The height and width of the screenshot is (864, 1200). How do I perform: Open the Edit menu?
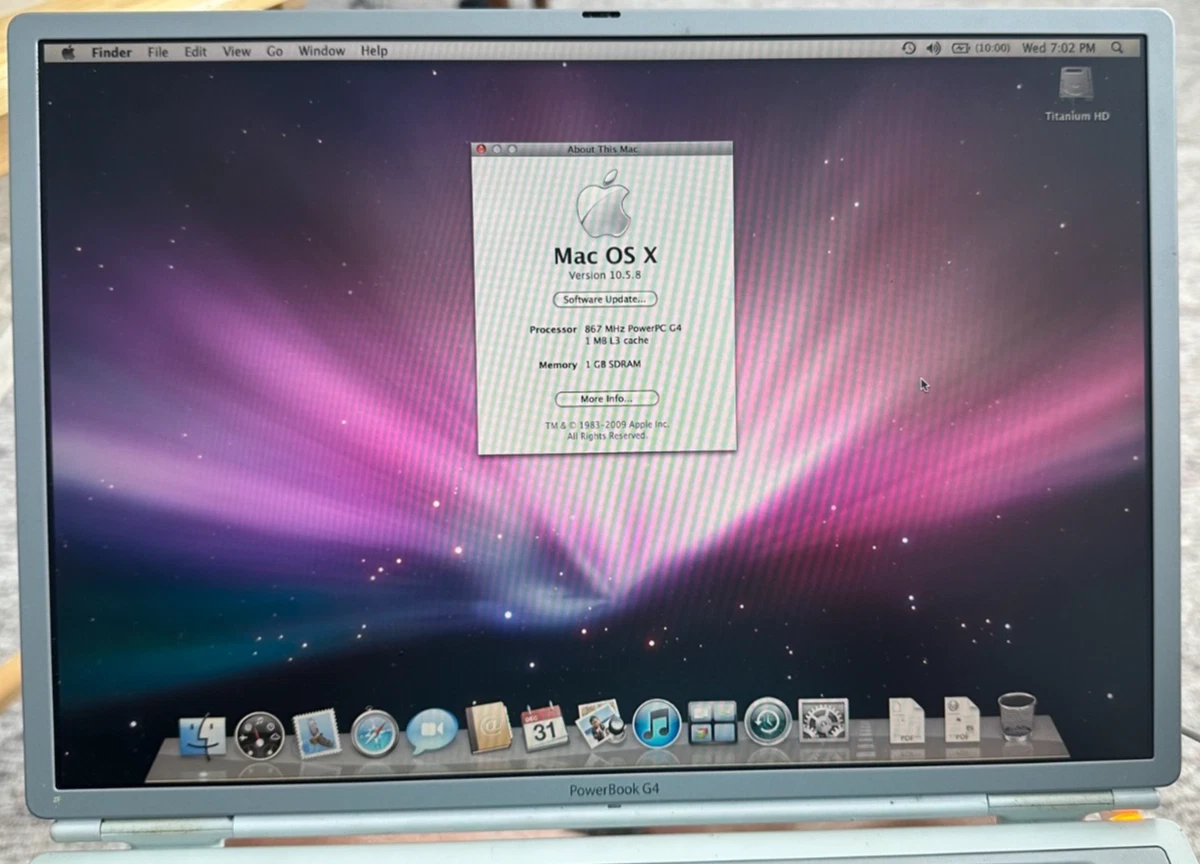[195, 51]
